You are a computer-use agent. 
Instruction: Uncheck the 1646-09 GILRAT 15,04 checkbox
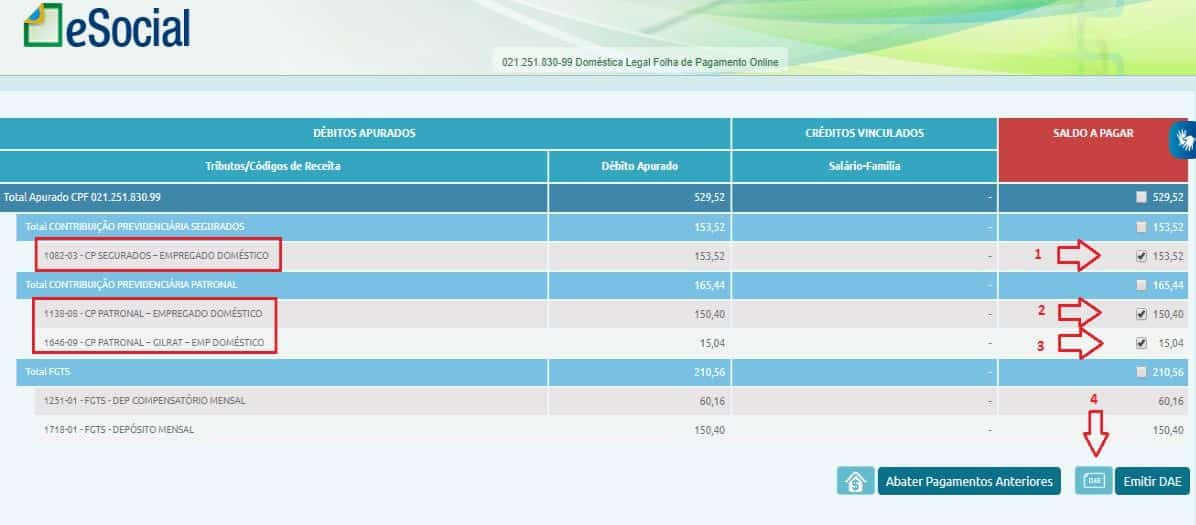coord(1141,343)
